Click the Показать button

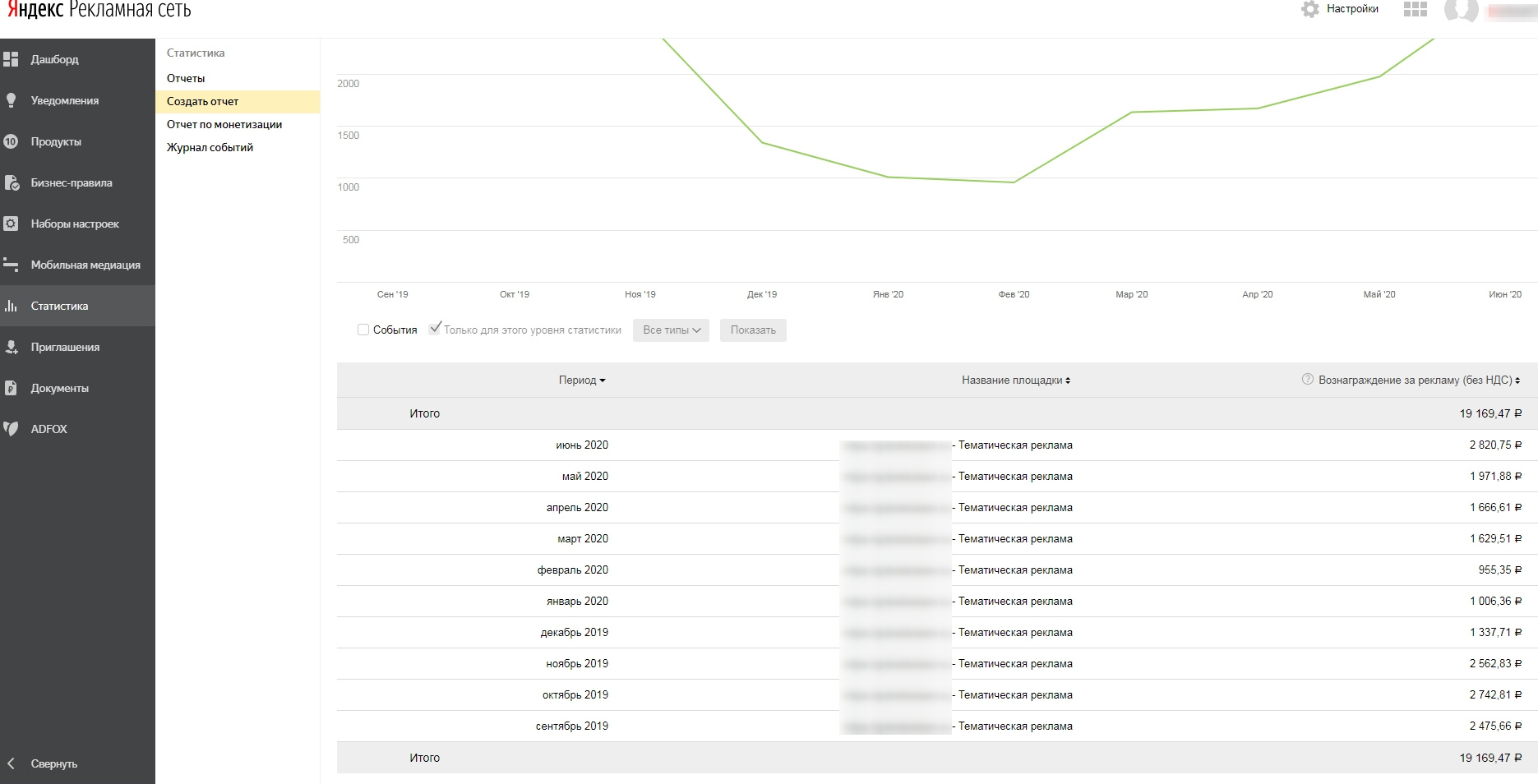(753, 330)
